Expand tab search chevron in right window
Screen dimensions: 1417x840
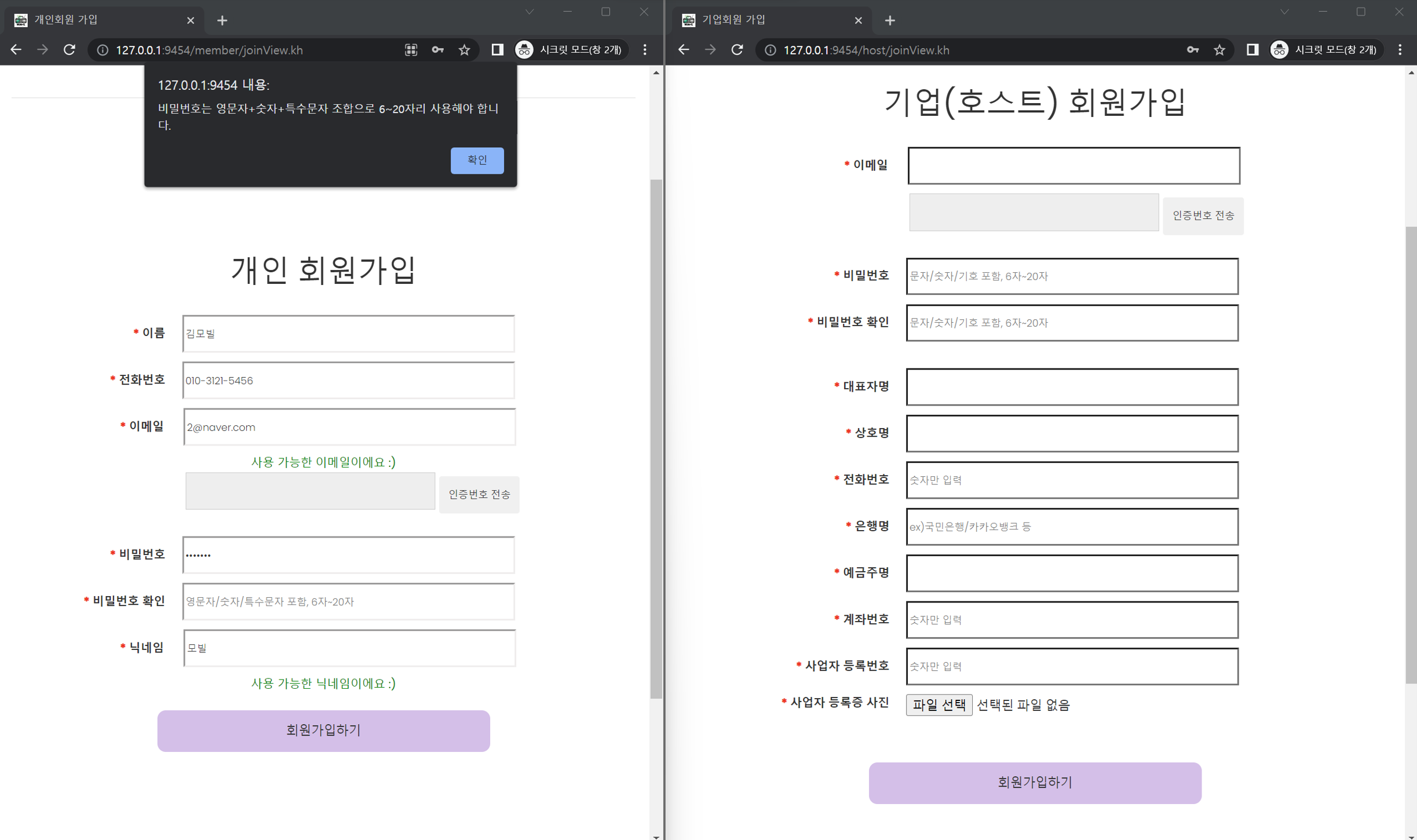tap(1284, 12)
